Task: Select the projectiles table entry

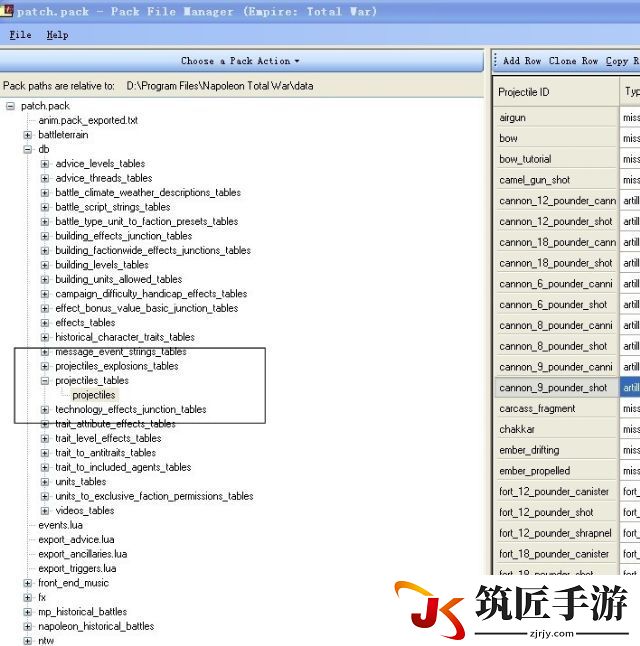Action: click(x=94, y=395)
